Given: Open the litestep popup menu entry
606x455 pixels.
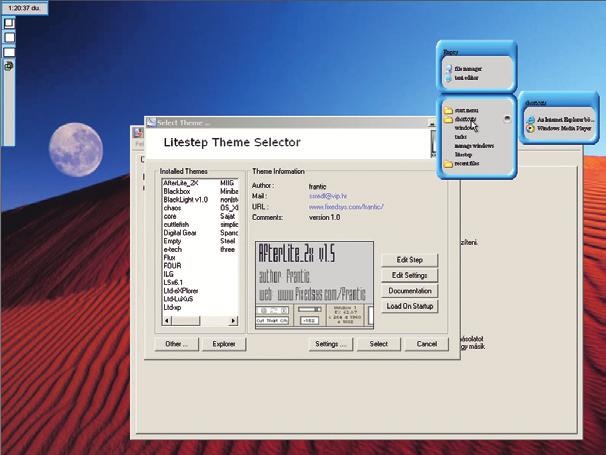Looking at the screenshot, I should pos(463,155).
